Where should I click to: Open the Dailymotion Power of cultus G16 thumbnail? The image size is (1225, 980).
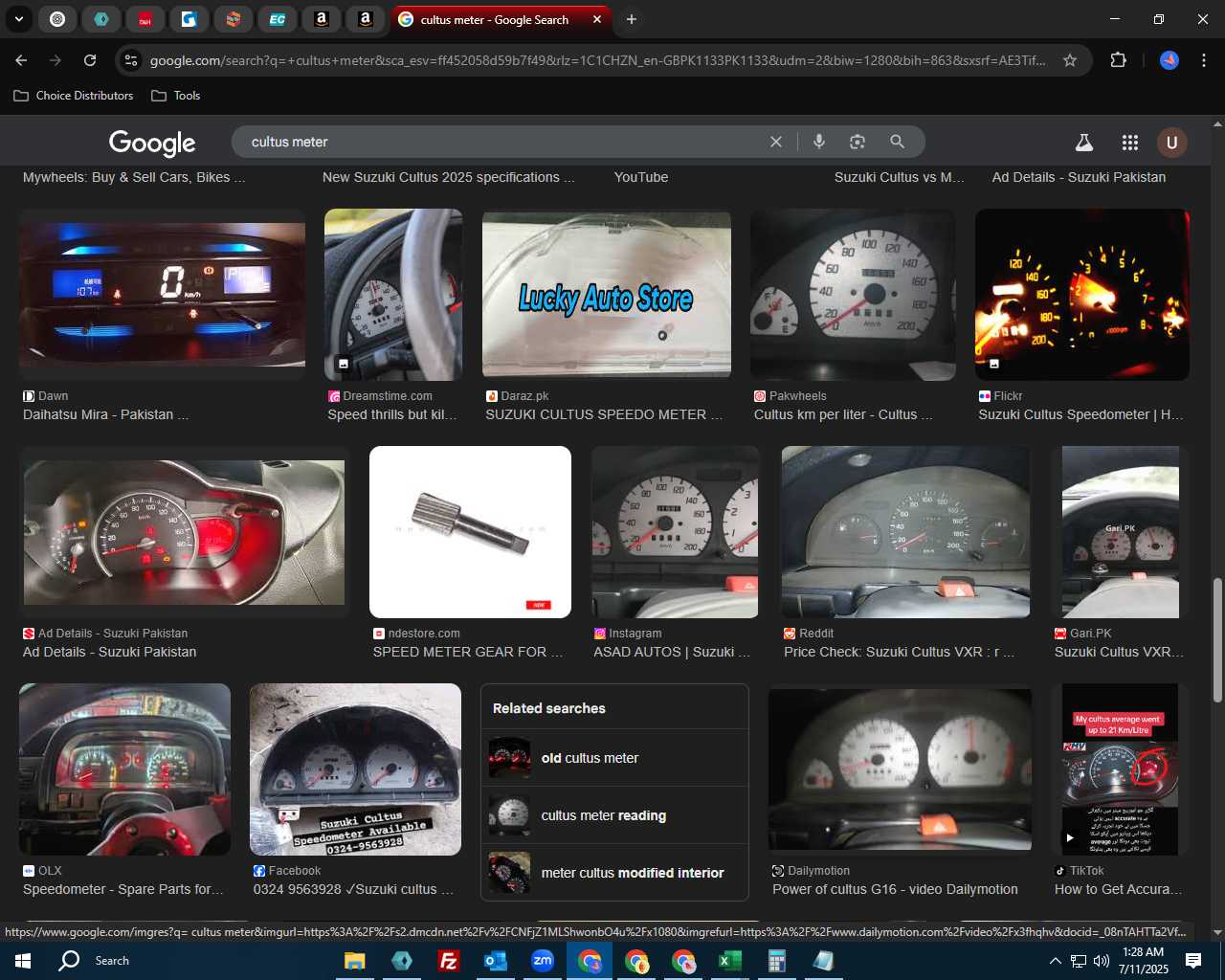[x=900, y=769]
